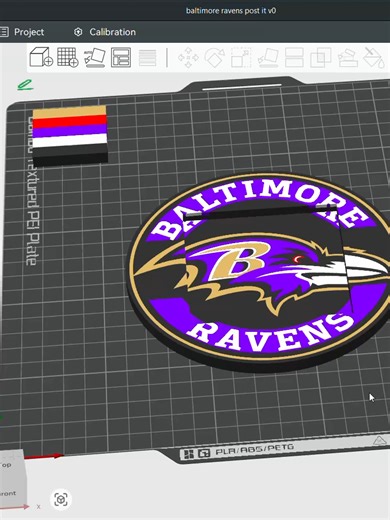Select the Support painting tool
The height and width of the screenshot is (520, 390).
348,57
